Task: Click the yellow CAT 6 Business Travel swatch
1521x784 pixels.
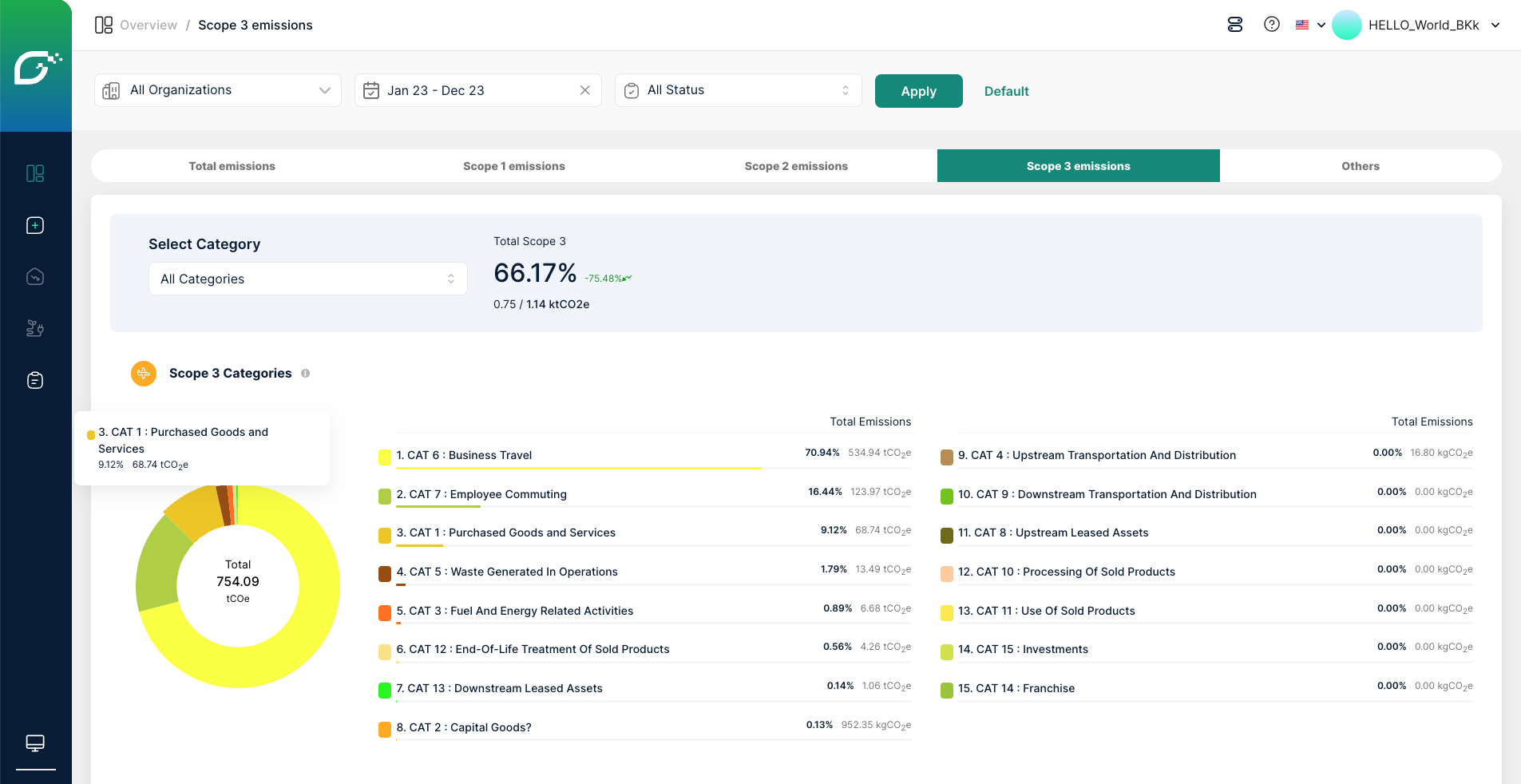Action: click(x=385, y=457)
